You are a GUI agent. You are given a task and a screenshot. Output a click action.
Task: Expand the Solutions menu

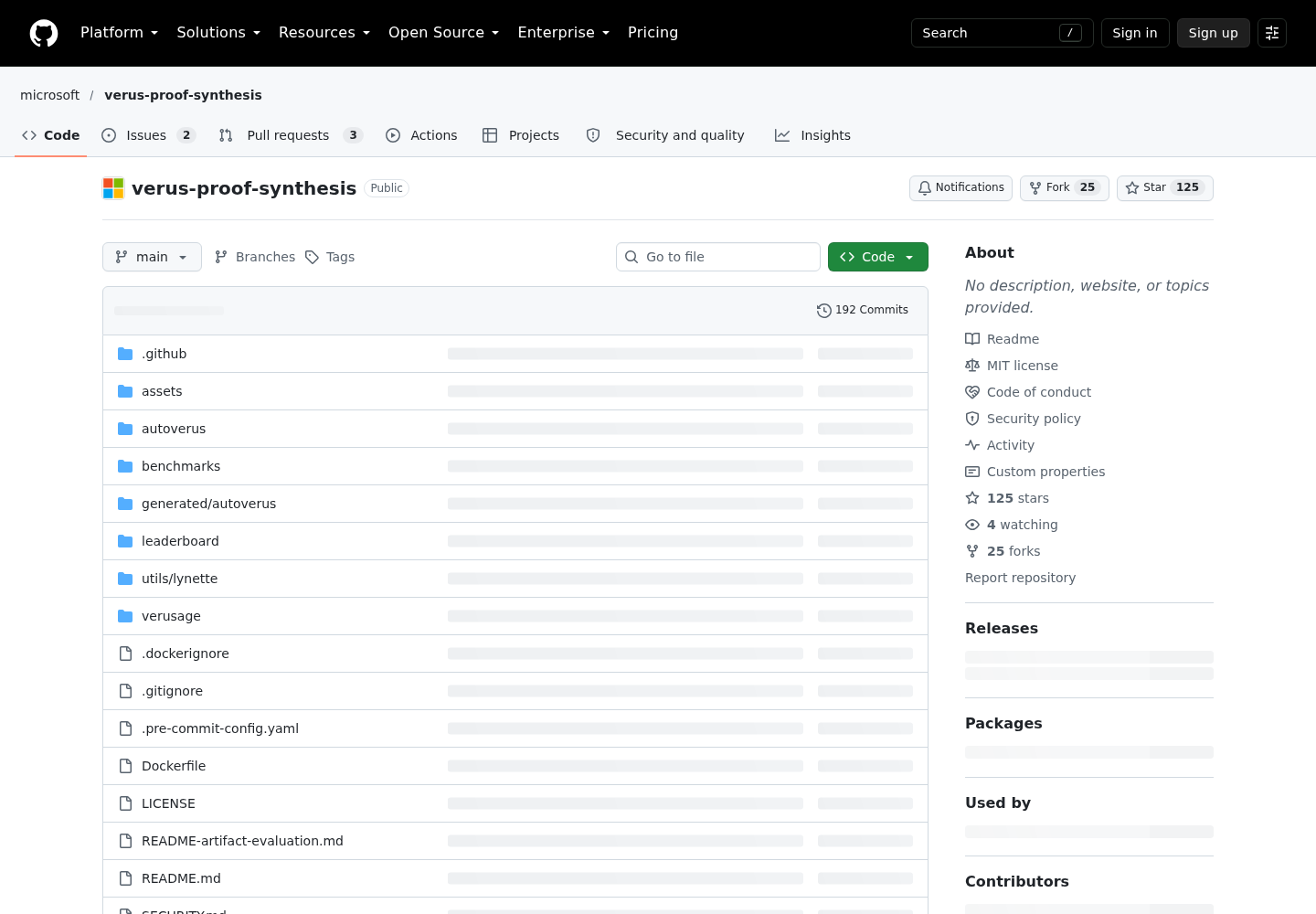click(x=218, y=33)
